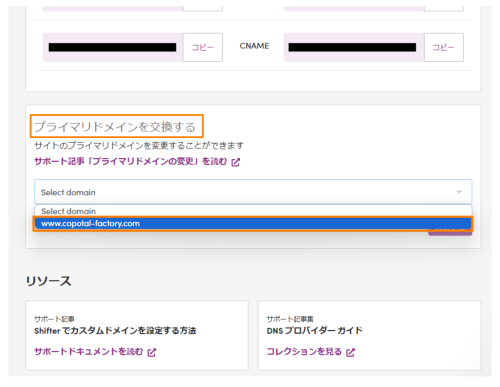Copy the CNAME record name field
Viewport: 500px width, 387px height.
click(203, 47)
